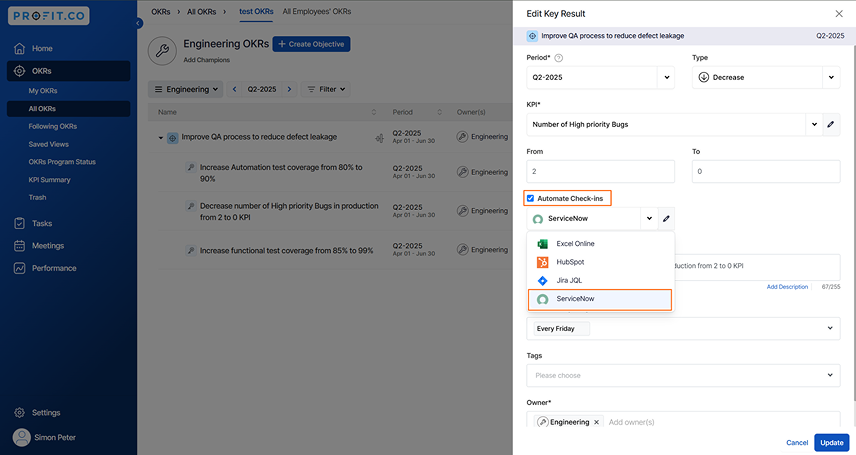
Task: Open the Every Friday frequency dropdown
Action: click(x=683, y=329)
